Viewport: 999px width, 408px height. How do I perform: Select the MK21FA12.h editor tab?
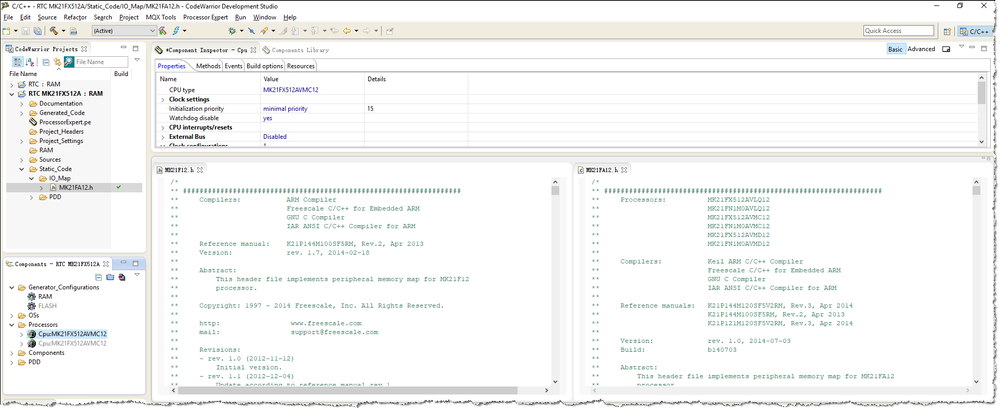603,170
